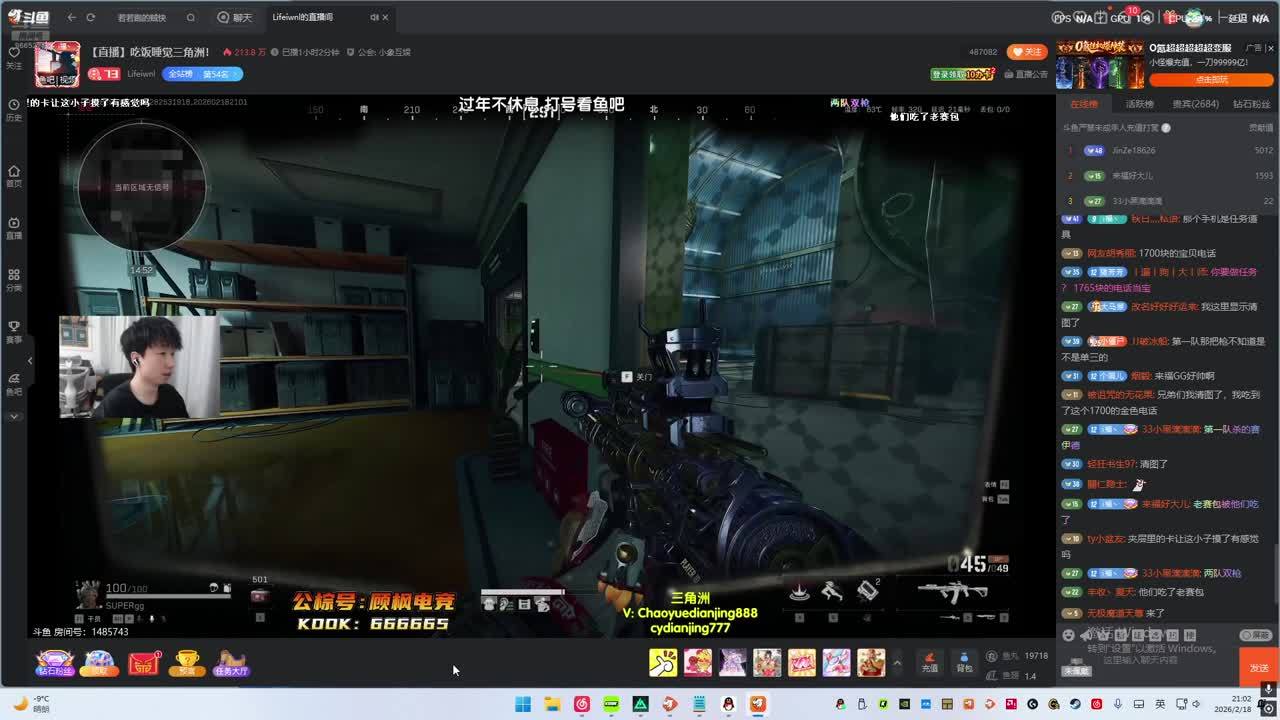Open 历史 history in left sidebar
The image size is (1280, 720).
(14, 109)
